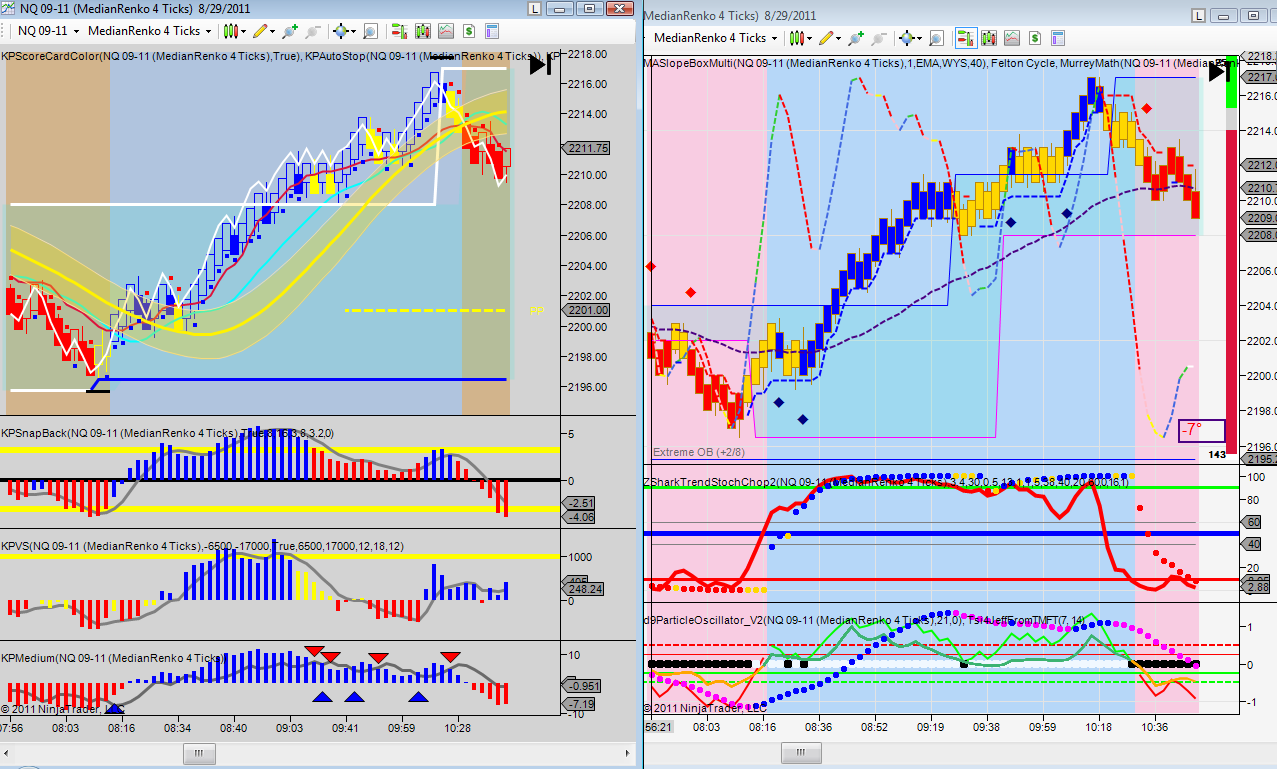
Task: Click Extreme OB (+2/8) Murrey label
Action: point(697,452)
